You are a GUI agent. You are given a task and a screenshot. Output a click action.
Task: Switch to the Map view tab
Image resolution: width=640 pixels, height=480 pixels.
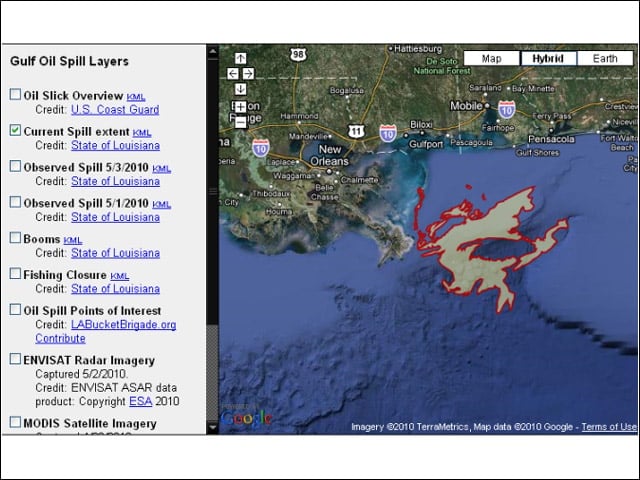491,58
